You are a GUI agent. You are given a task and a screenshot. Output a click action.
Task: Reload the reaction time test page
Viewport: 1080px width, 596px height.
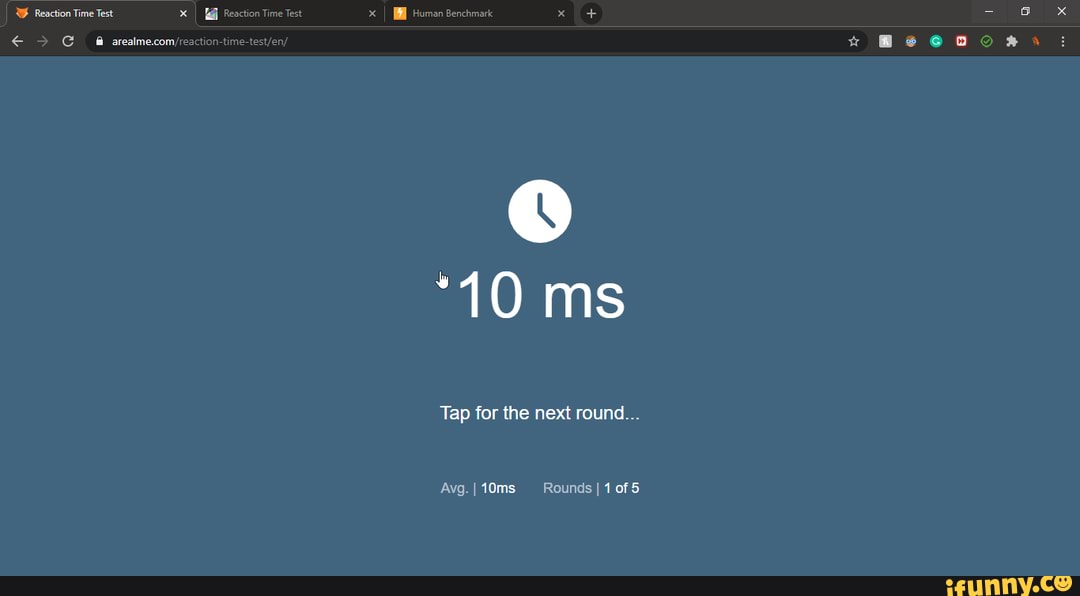[x=68, y=41]
